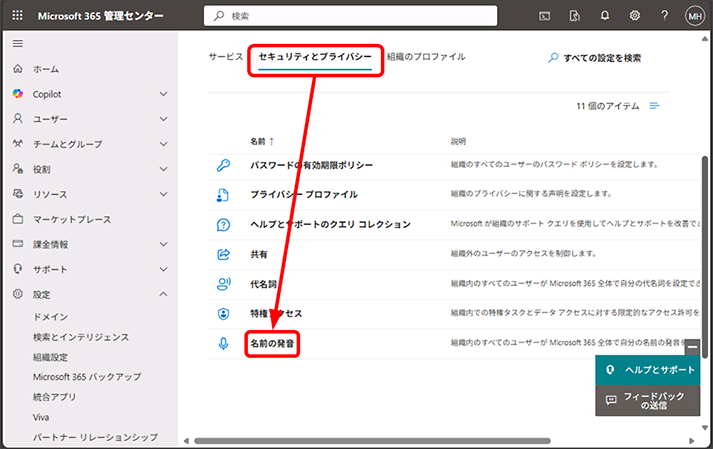Expand the チームとグループ chevron

(x=164, y=144)
